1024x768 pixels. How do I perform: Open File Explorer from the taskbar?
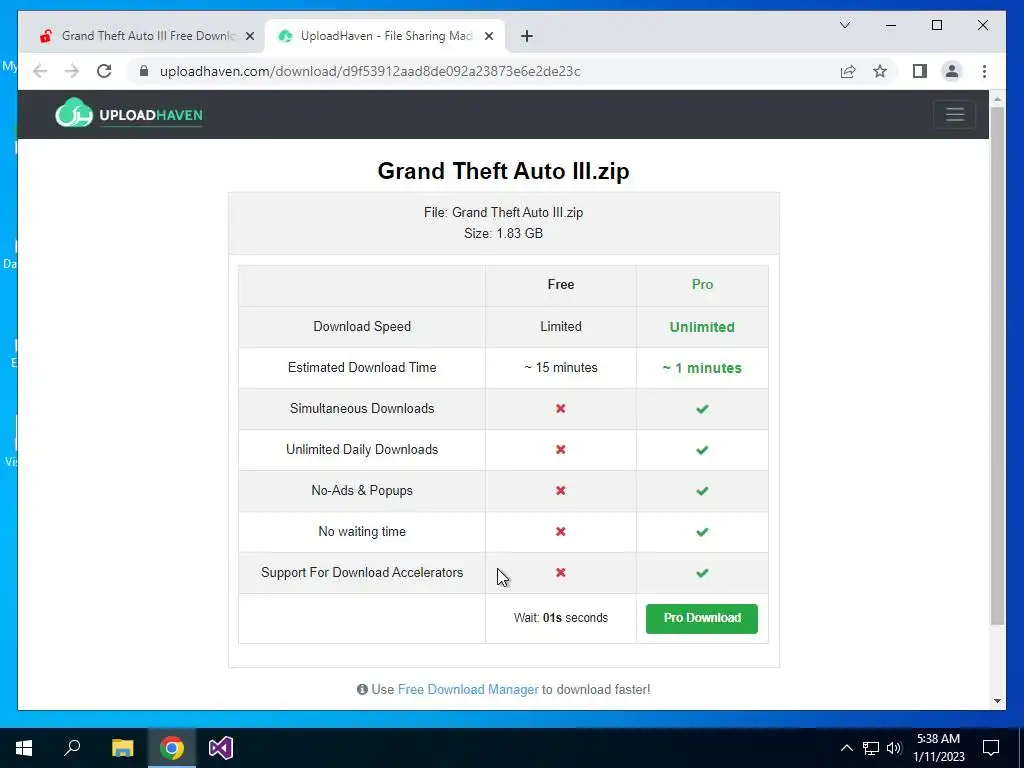coord(122,748)
